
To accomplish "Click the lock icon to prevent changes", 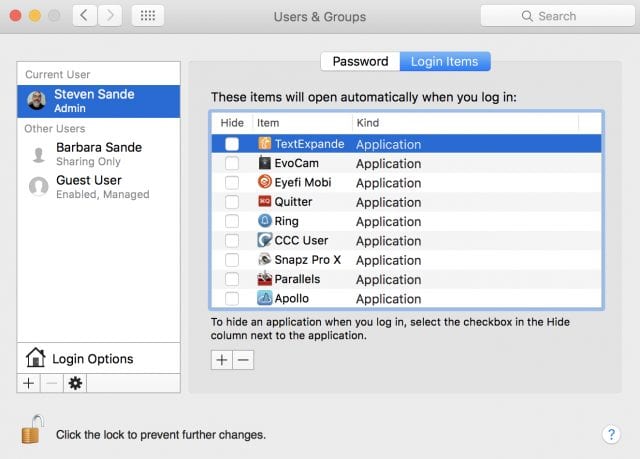I will (32, 430).
